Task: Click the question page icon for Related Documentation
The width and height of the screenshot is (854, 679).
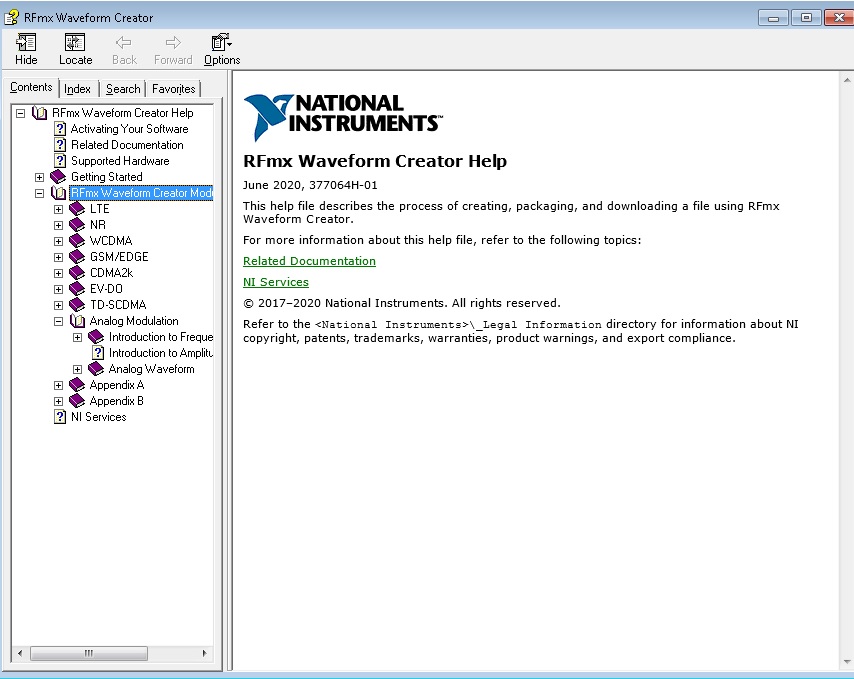Action: [x=60, y=145]
